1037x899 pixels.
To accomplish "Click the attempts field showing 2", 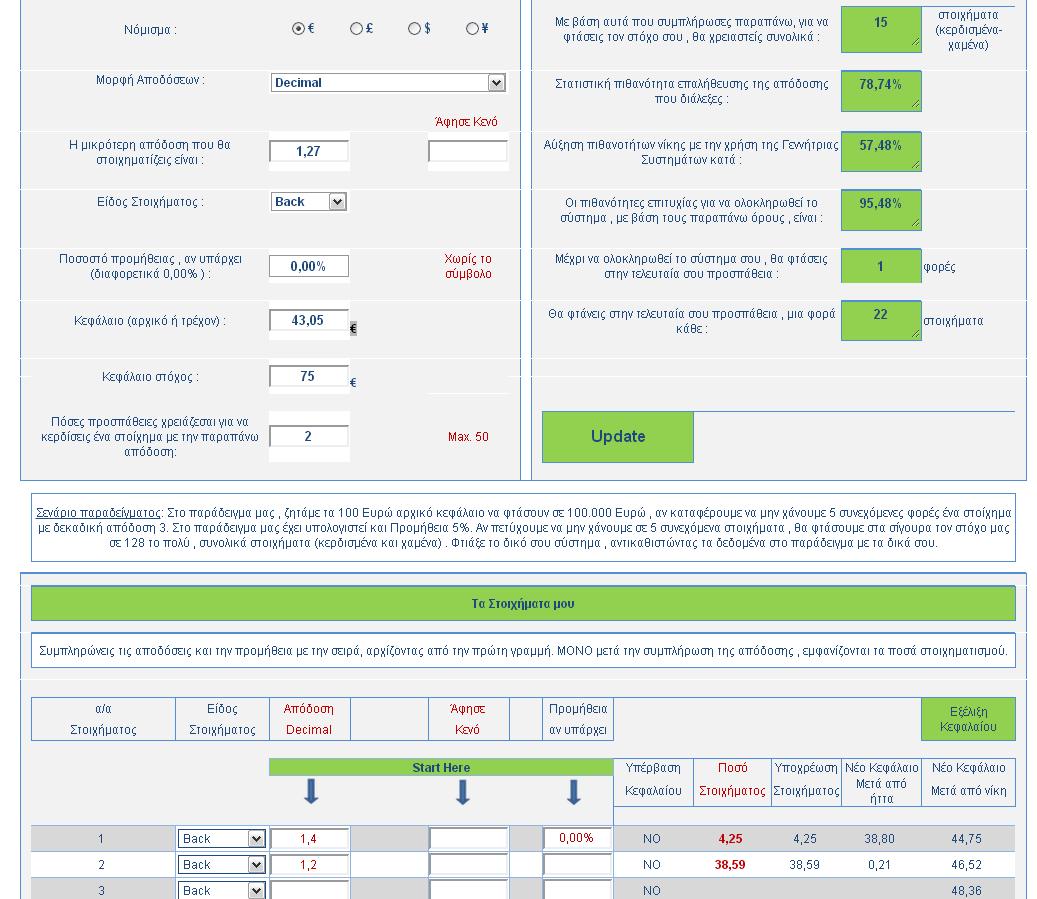I will (309, 436).
